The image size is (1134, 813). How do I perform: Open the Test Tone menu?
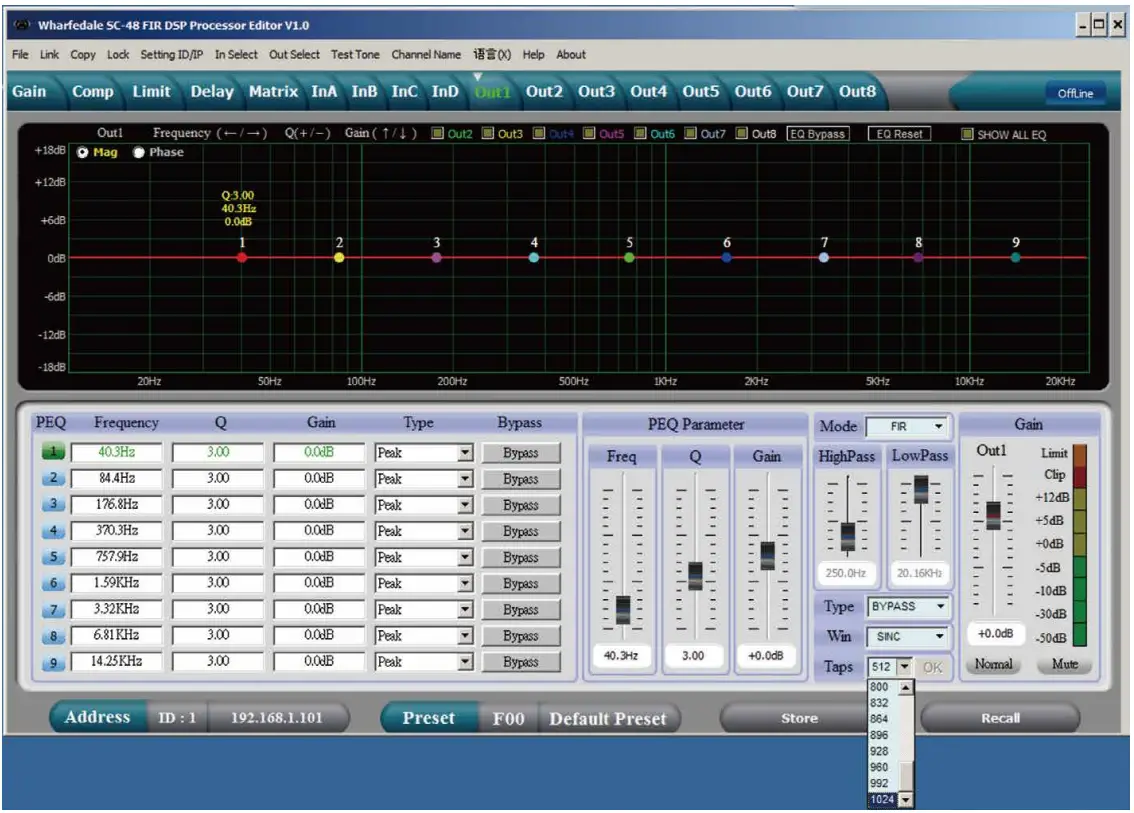pyautogui.click(x=355, y=54)
